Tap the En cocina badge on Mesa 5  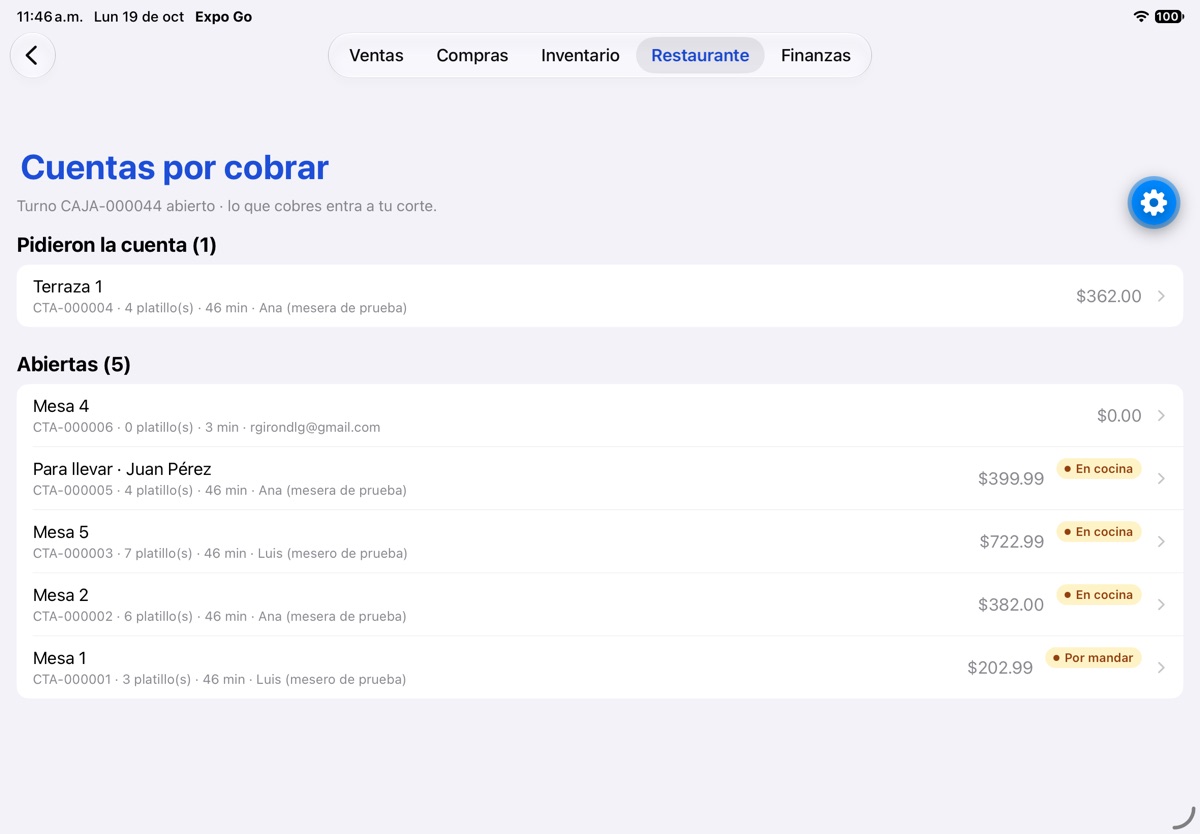pos(1098,532)
